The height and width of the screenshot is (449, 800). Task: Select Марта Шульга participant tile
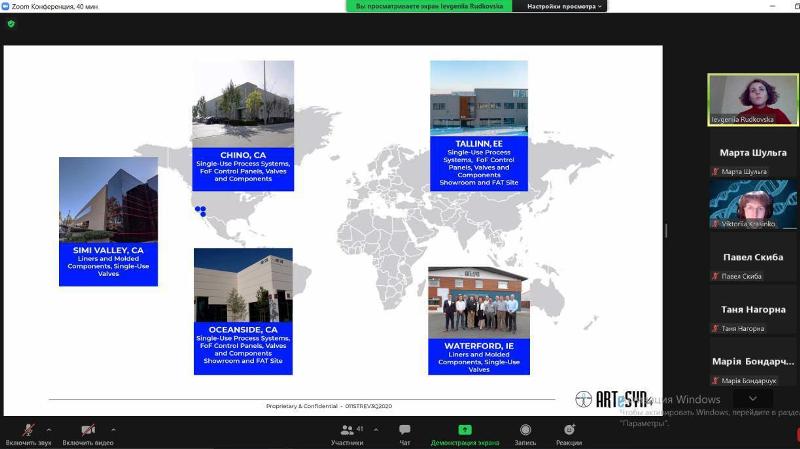point(753,153)
